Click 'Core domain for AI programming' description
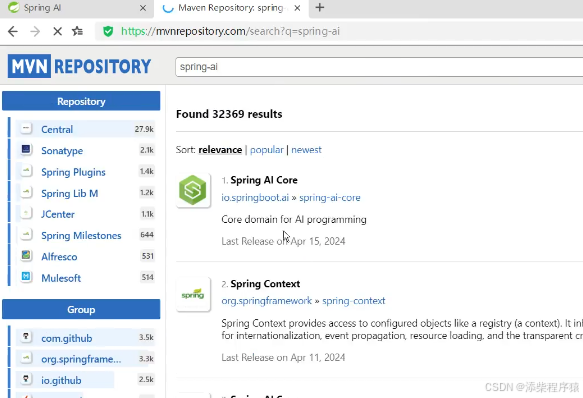The image size is (583, 398). click(x=294, y=219)
